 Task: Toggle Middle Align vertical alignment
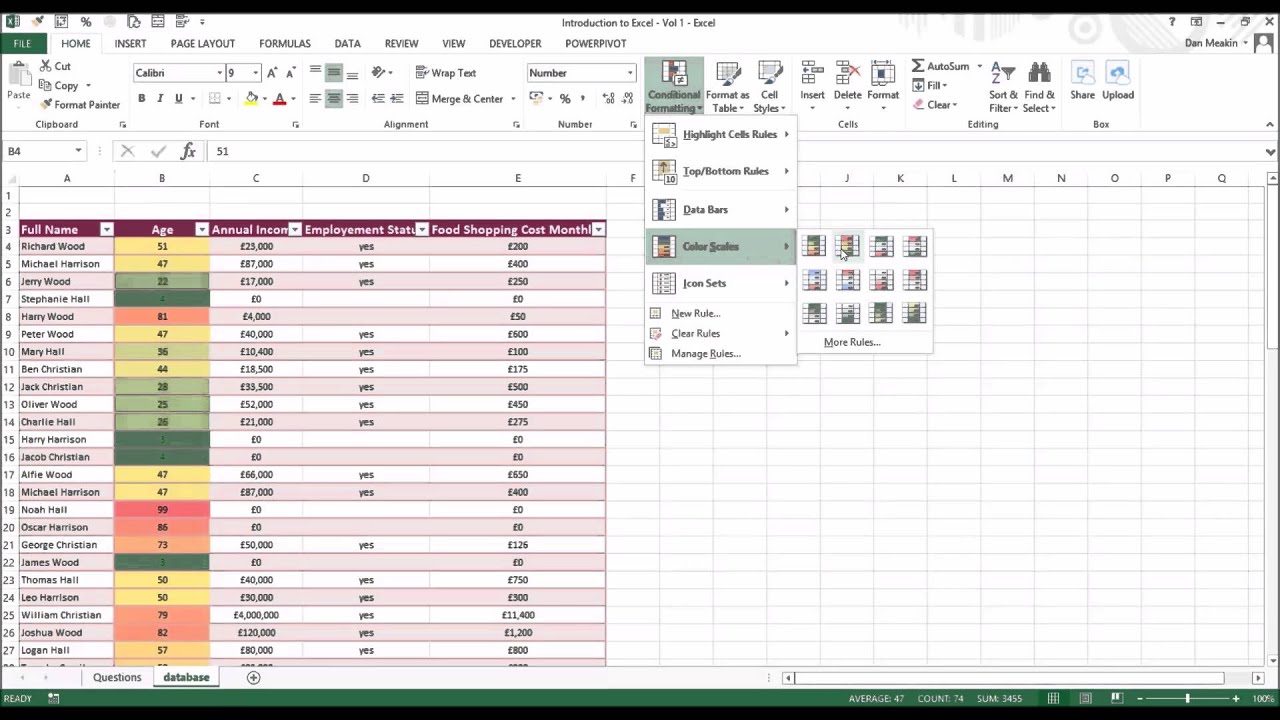[334, 73]
